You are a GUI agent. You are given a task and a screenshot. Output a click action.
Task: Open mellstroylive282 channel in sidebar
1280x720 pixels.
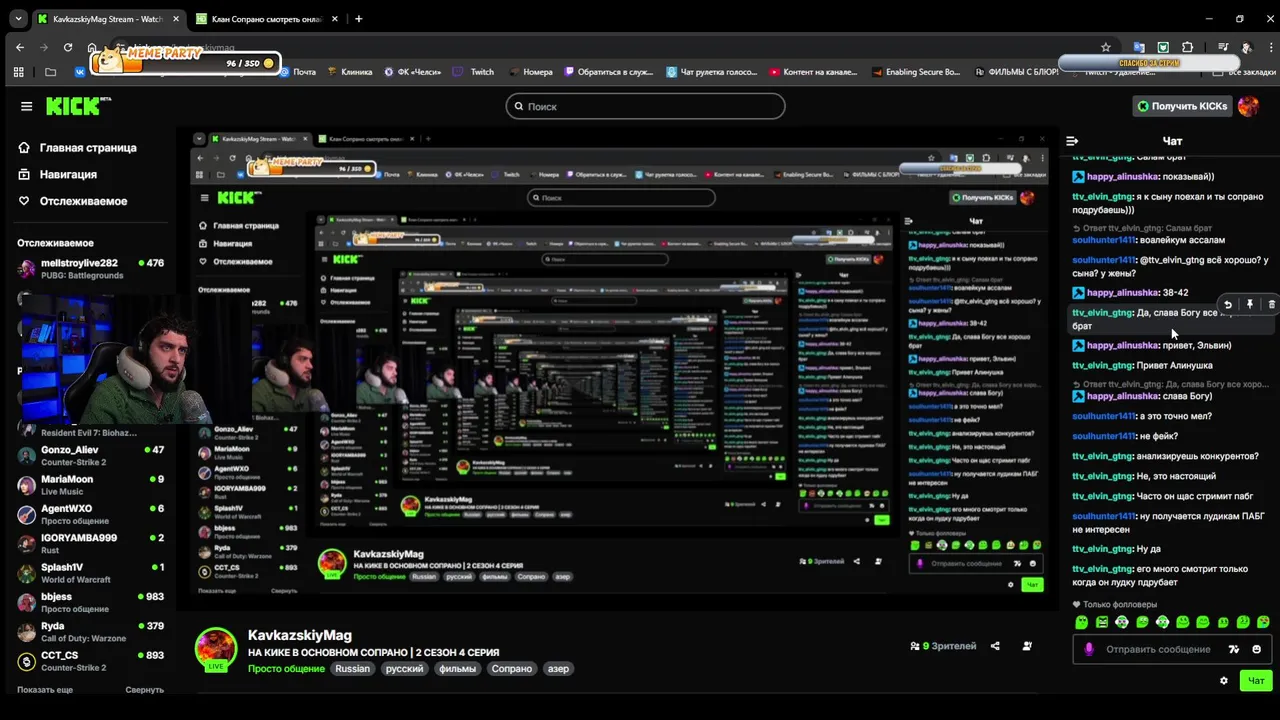pyautogui.click(x=90, y=269)
